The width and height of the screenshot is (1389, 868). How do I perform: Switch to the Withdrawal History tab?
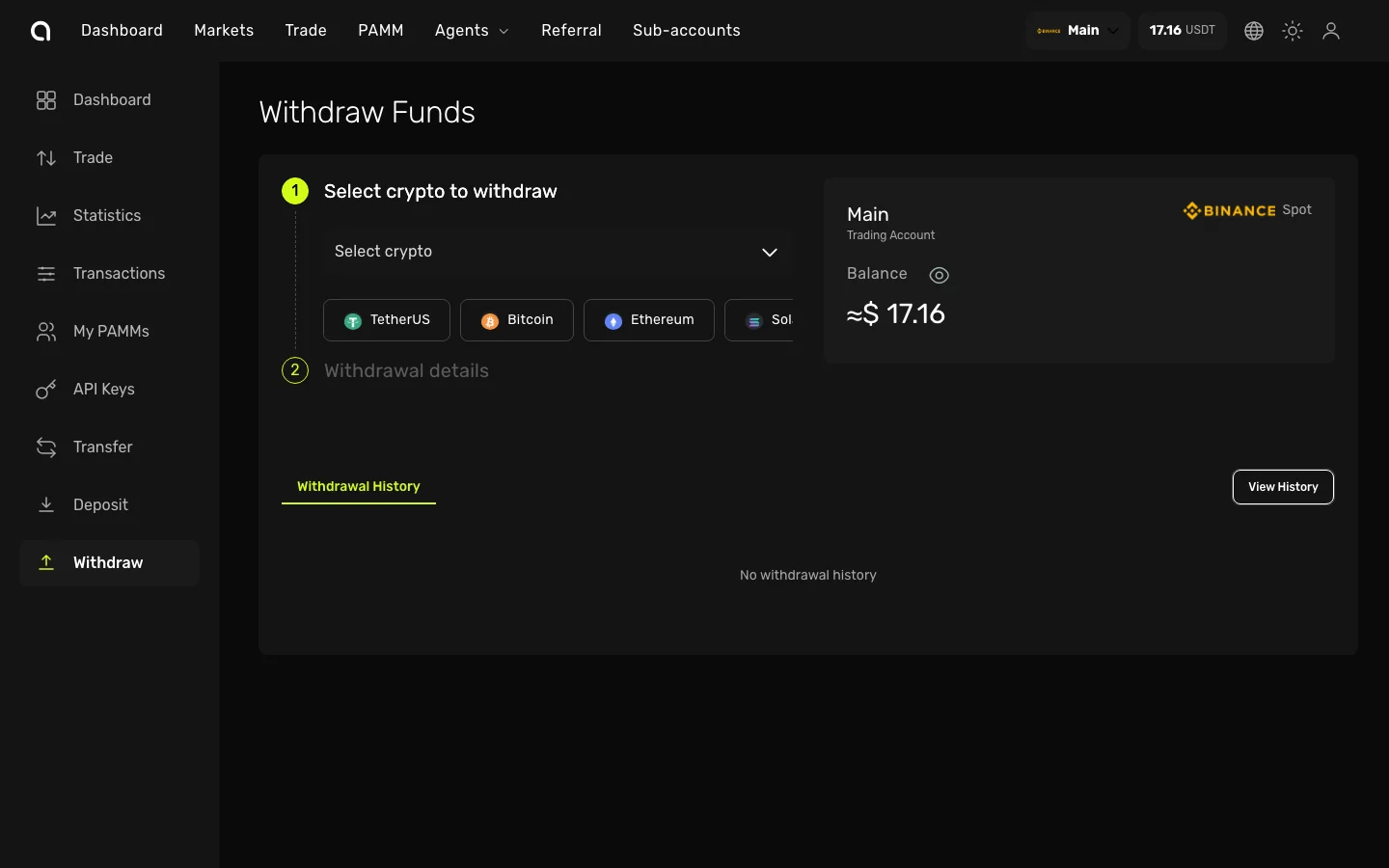point(358,487)
